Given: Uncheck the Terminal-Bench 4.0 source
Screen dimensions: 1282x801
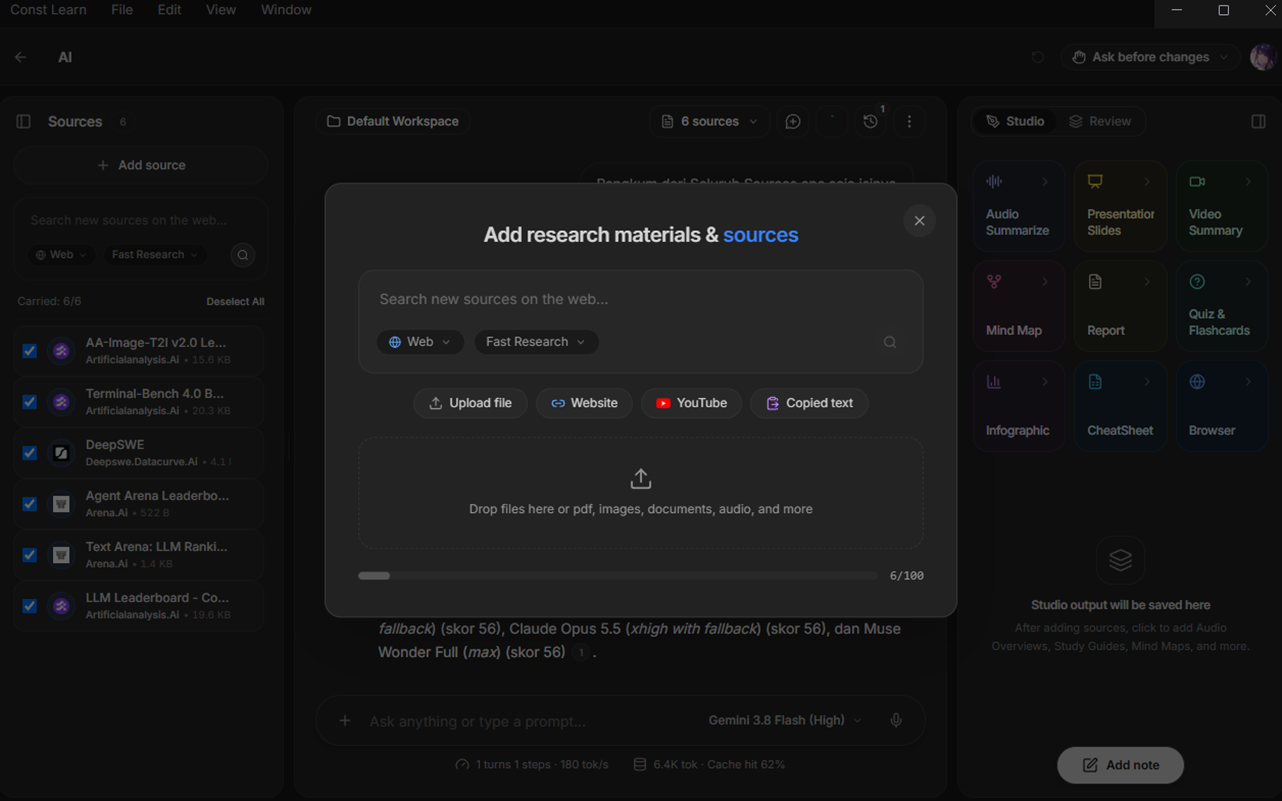Looking at the screenshot, I should tap(30, 402).
